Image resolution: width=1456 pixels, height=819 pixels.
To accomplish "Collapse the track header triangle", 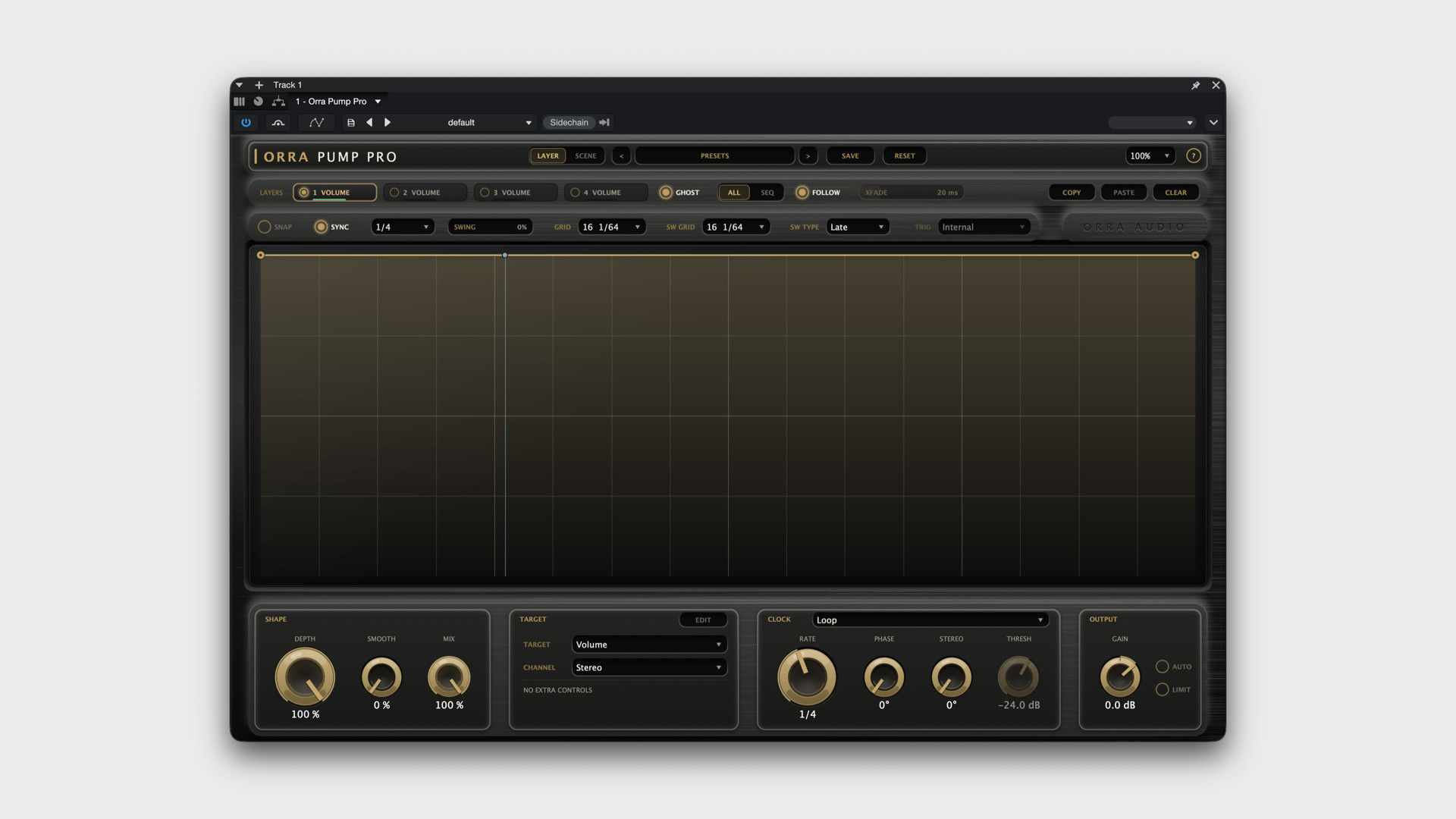I will (239, 85).
